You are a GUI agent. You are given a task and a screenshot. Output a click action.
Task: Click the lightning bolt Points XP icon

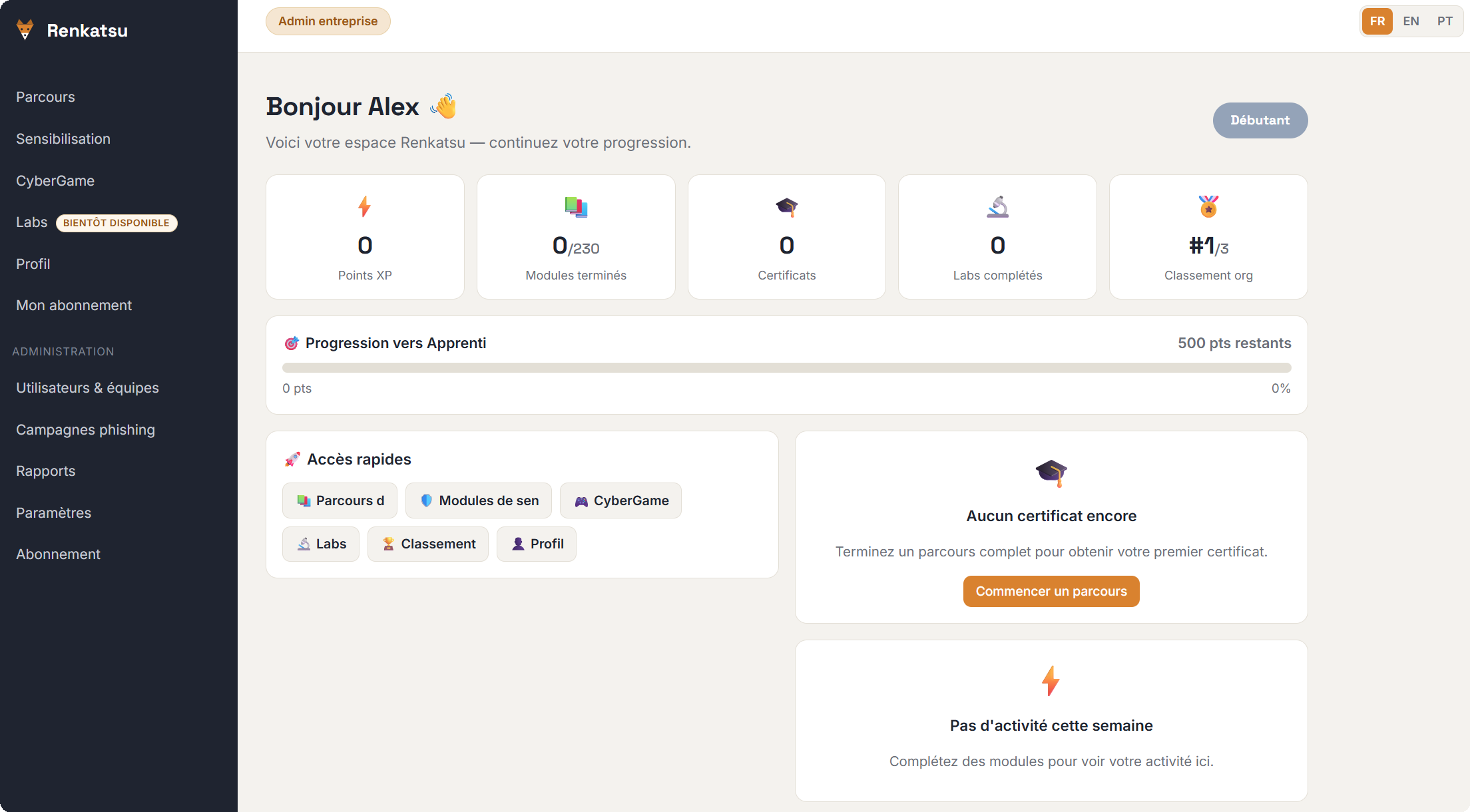pos(365,206)
